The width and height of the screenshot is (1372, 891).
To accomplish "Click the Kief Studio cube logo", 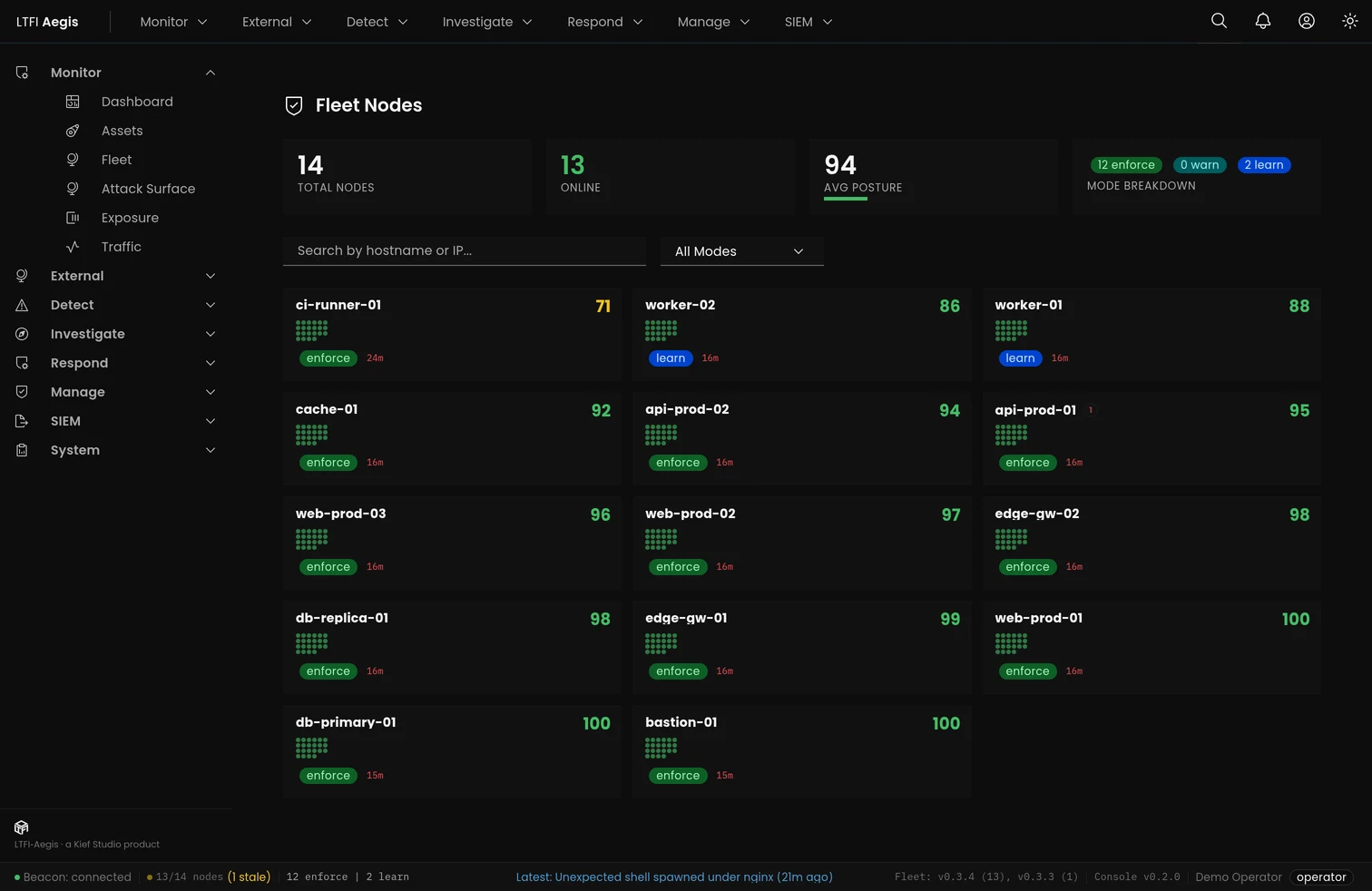I will [x=22, y=827].
